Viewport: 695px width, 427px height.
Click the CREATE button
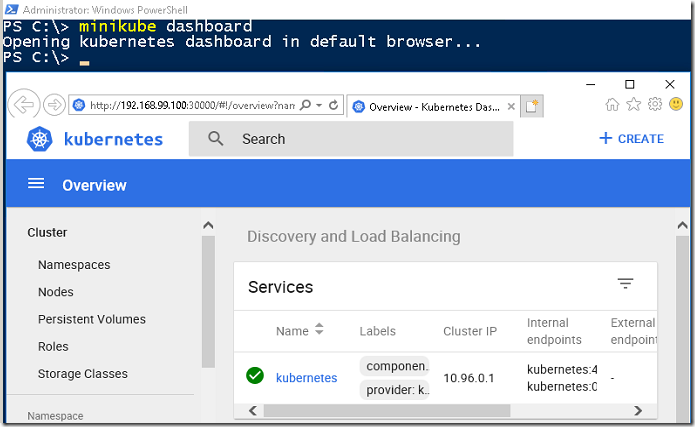(631, 139)
